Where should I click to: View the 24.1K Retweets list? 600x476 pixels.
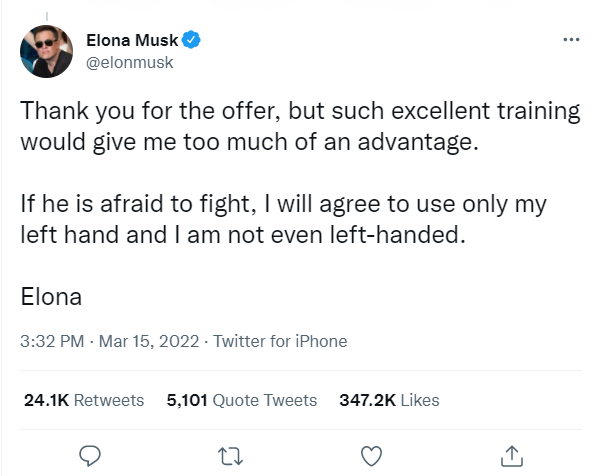(x=83, y=400)
